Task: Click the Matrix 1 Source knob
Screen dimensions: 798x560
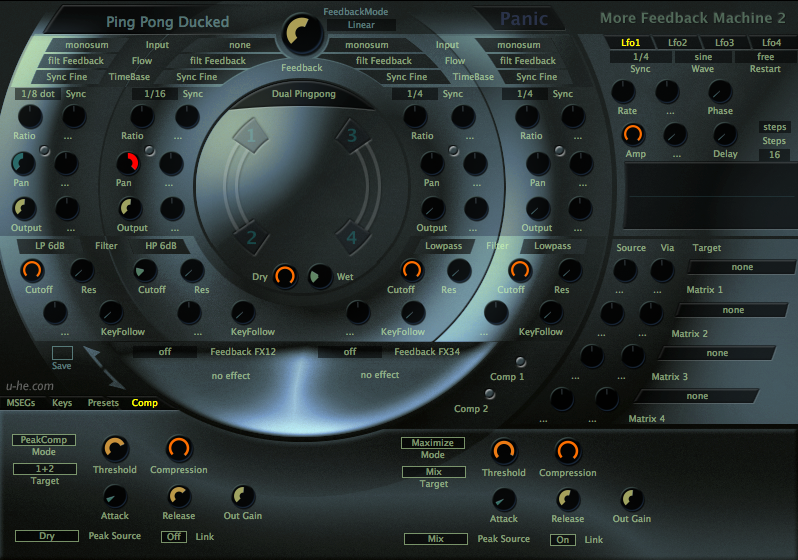Action: tap(625, 270)
